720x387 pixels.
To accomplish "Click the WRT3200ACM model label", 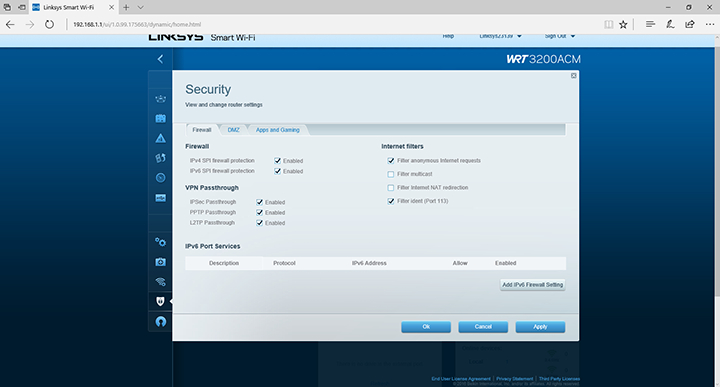I will (544, 59).
